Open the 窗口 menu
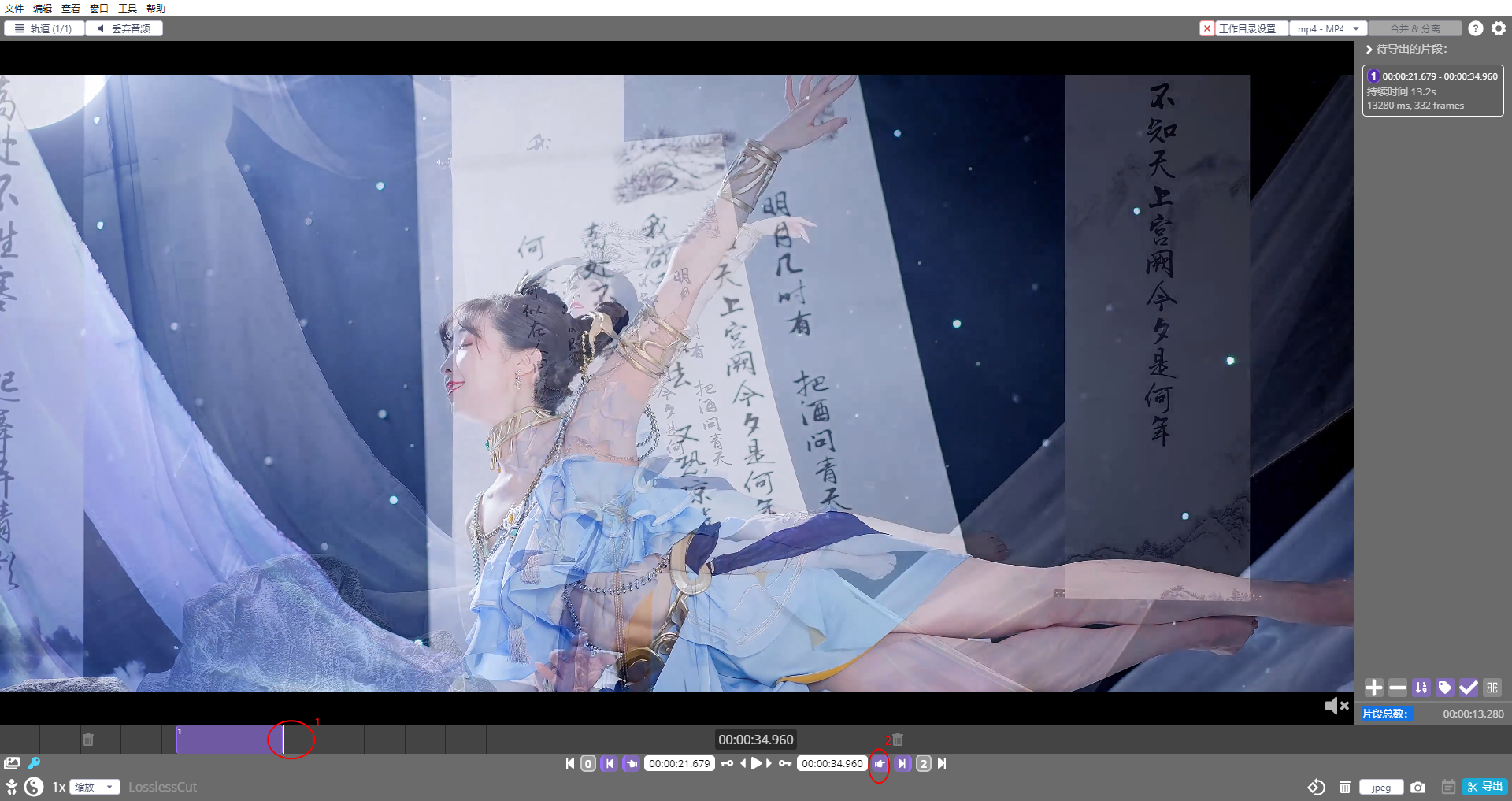The width and height of the screenshot is (1512, 801). tap(99, 8)
